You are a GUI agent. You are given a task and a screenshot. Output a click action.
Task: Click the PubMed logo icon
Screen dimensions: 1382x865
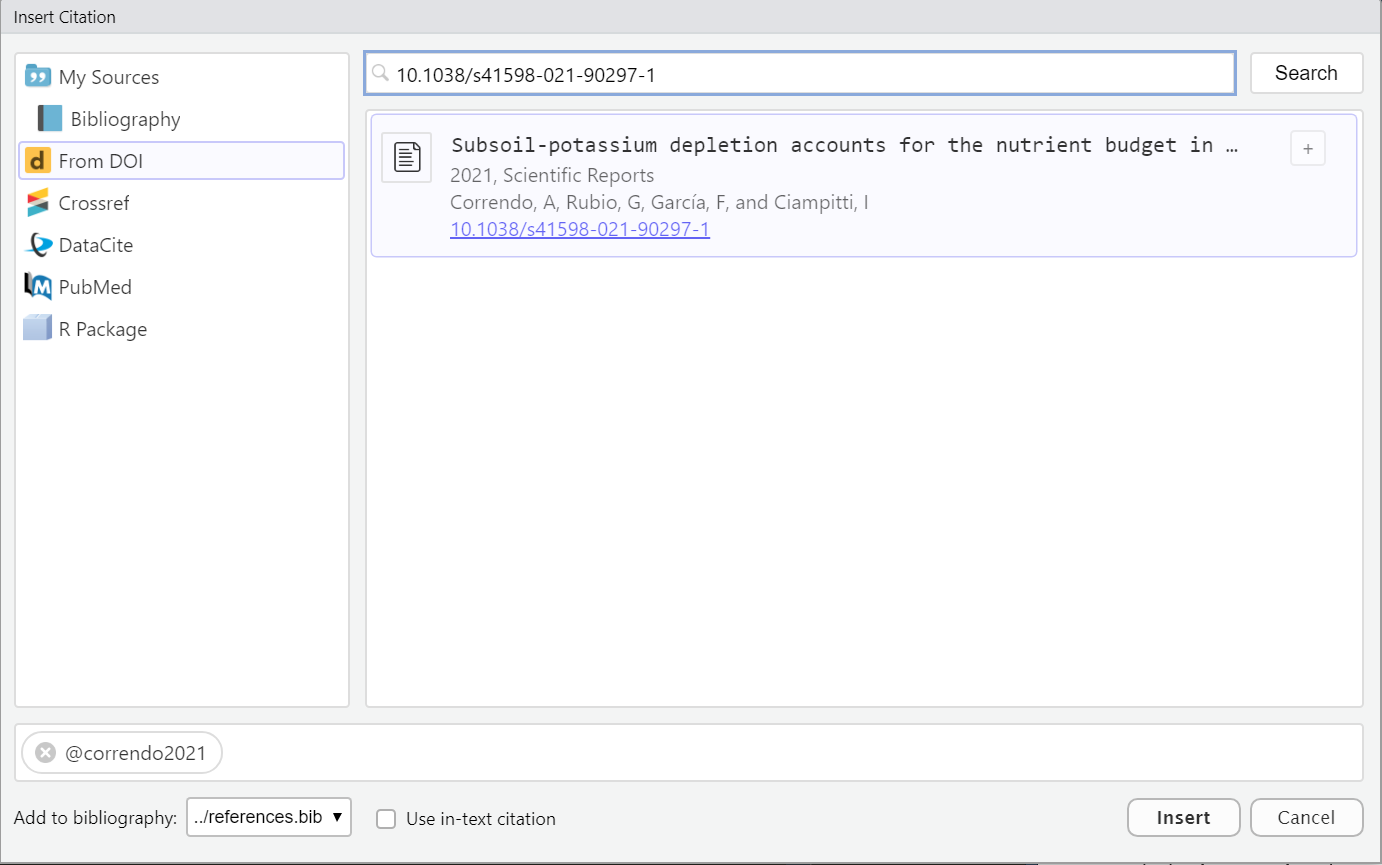(38, 287)
